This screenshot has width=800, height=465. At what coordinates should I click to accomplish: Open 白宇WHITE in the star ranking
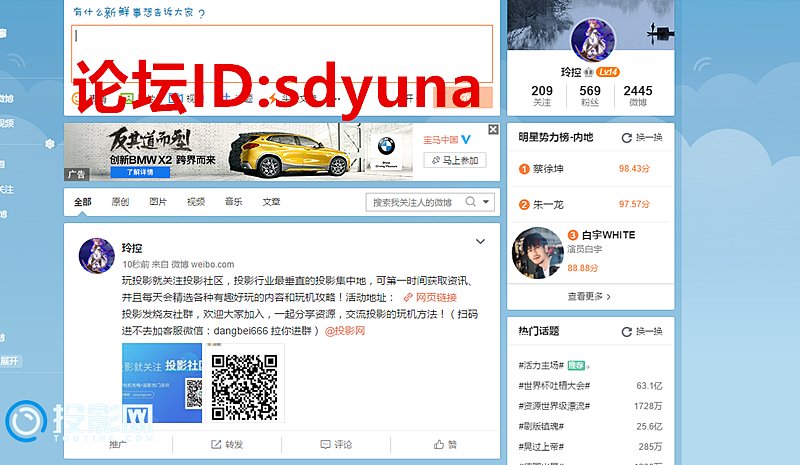[608, 235]
